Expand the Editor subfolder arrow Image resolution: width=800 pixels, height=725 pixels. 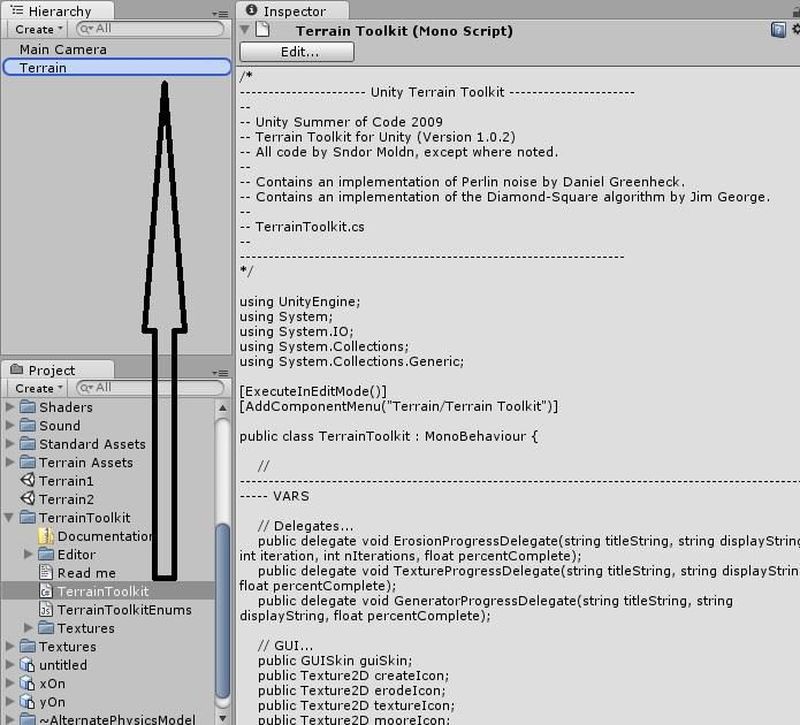[x=29, y=555]
